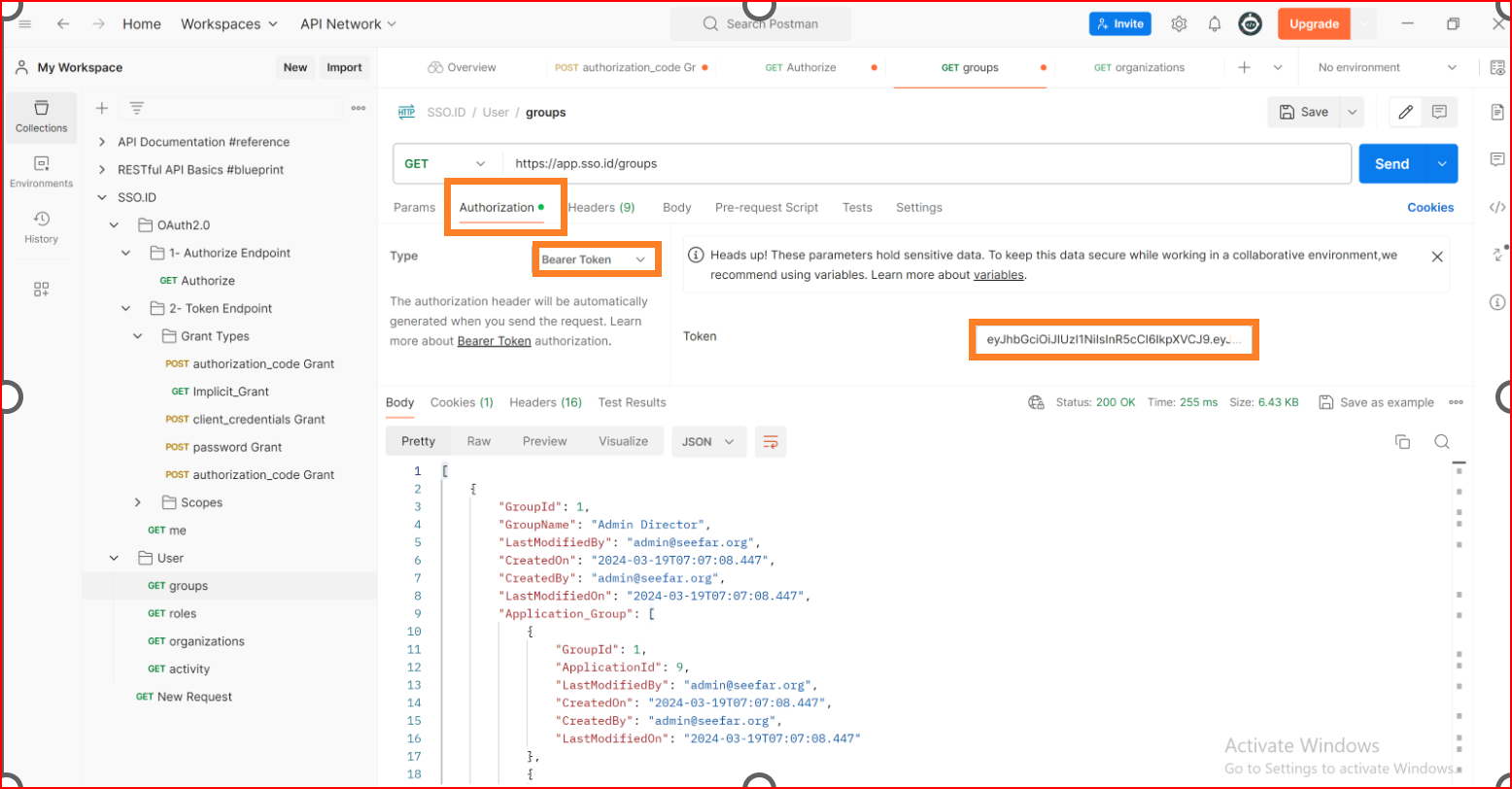Open History in the sidebar

(x=41, y=227)
